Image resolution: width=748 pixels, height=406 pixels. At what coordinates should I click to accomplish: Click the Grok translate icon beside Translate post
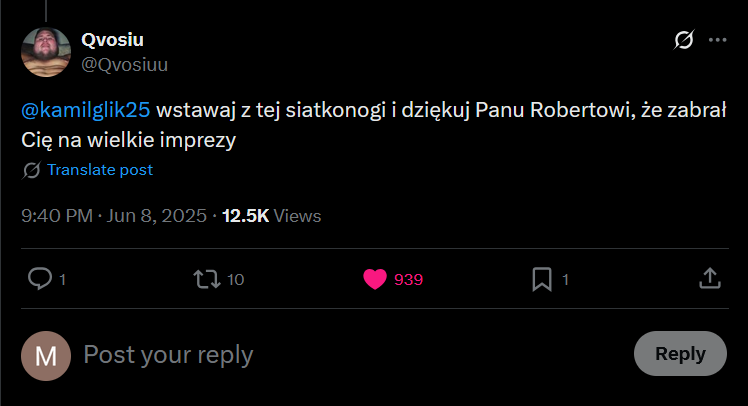pyautogui.click(x=31, y=170)
